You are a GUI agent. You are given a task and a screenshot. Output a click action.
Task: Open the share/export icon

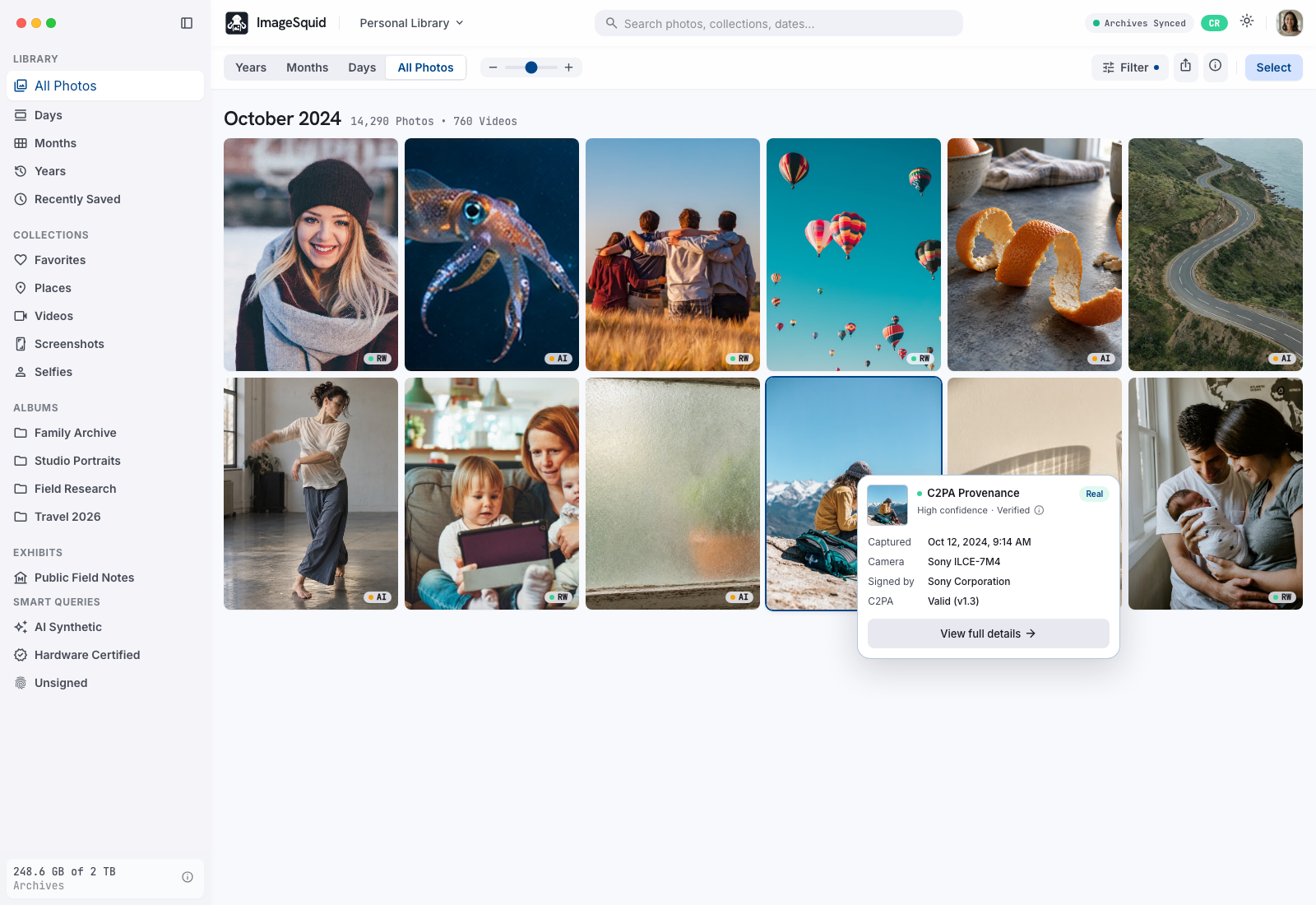pos(1185,66)
